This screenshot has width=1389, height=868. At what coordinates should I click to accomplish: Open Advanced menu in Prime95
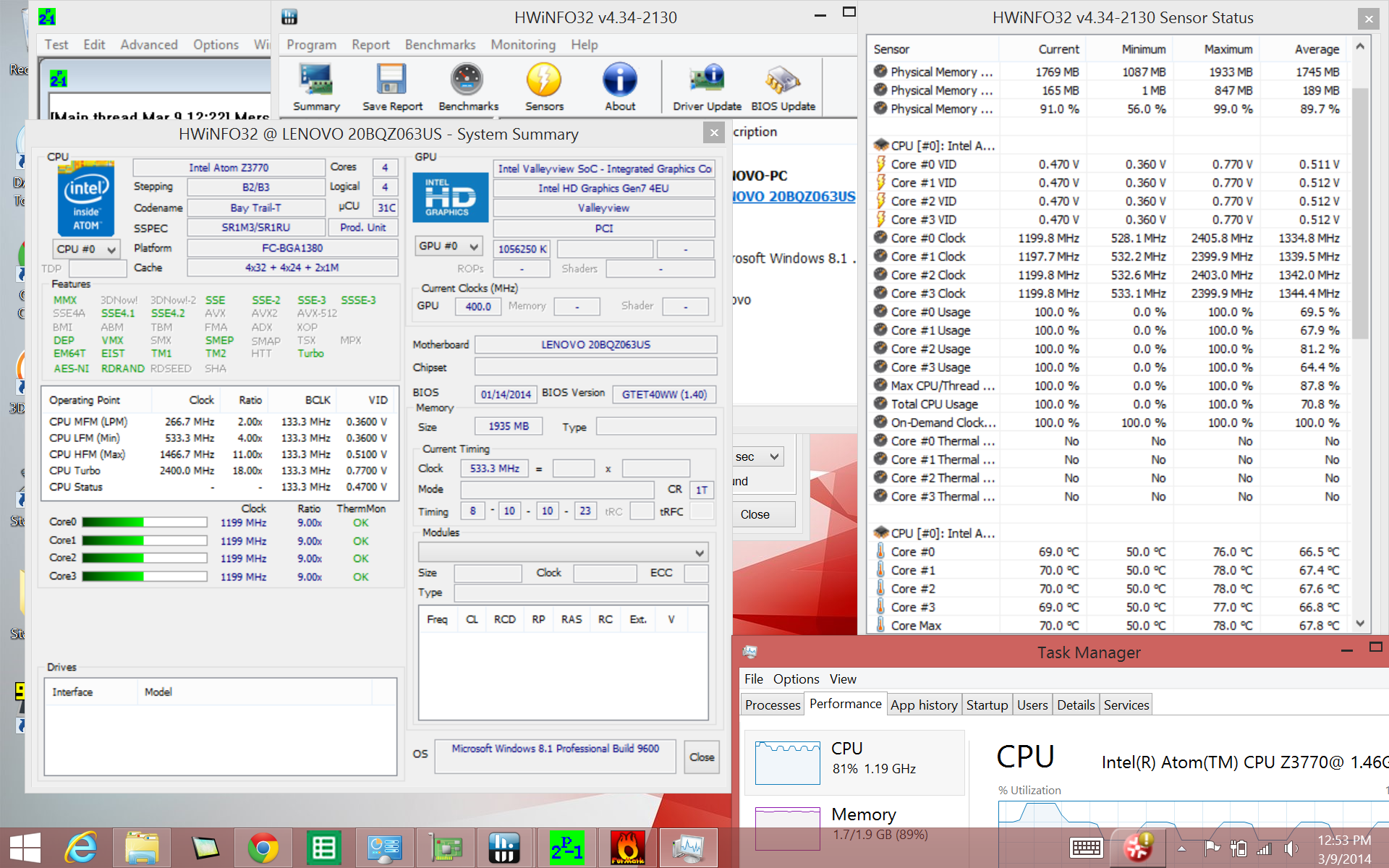(148, 45)
